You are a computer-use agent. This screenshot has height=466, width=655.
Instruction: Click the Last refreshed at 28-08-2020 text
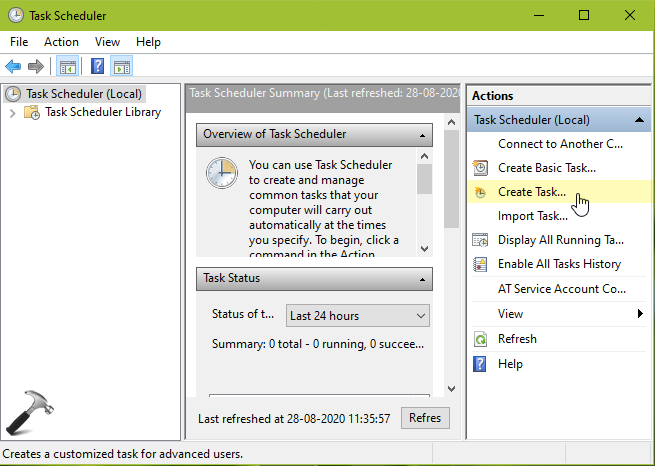point(294,418)
